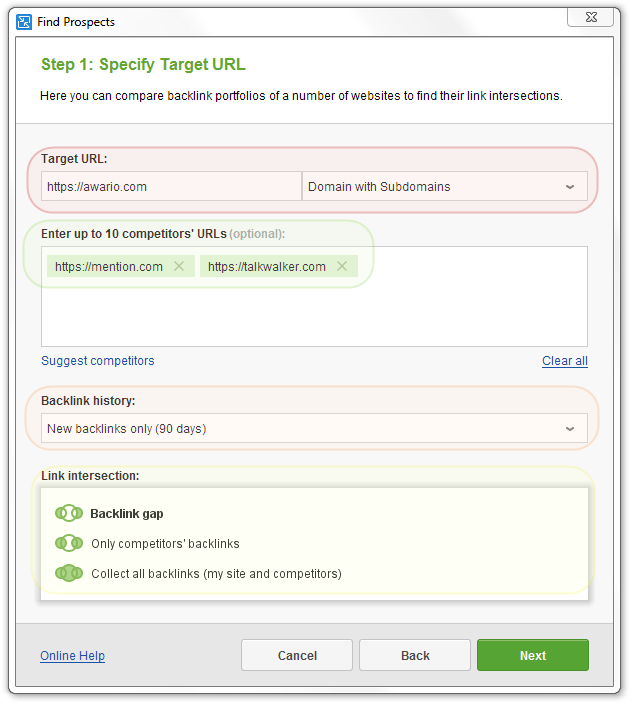
Task: Click the Clear all link
Action: [x=565, y=361]
